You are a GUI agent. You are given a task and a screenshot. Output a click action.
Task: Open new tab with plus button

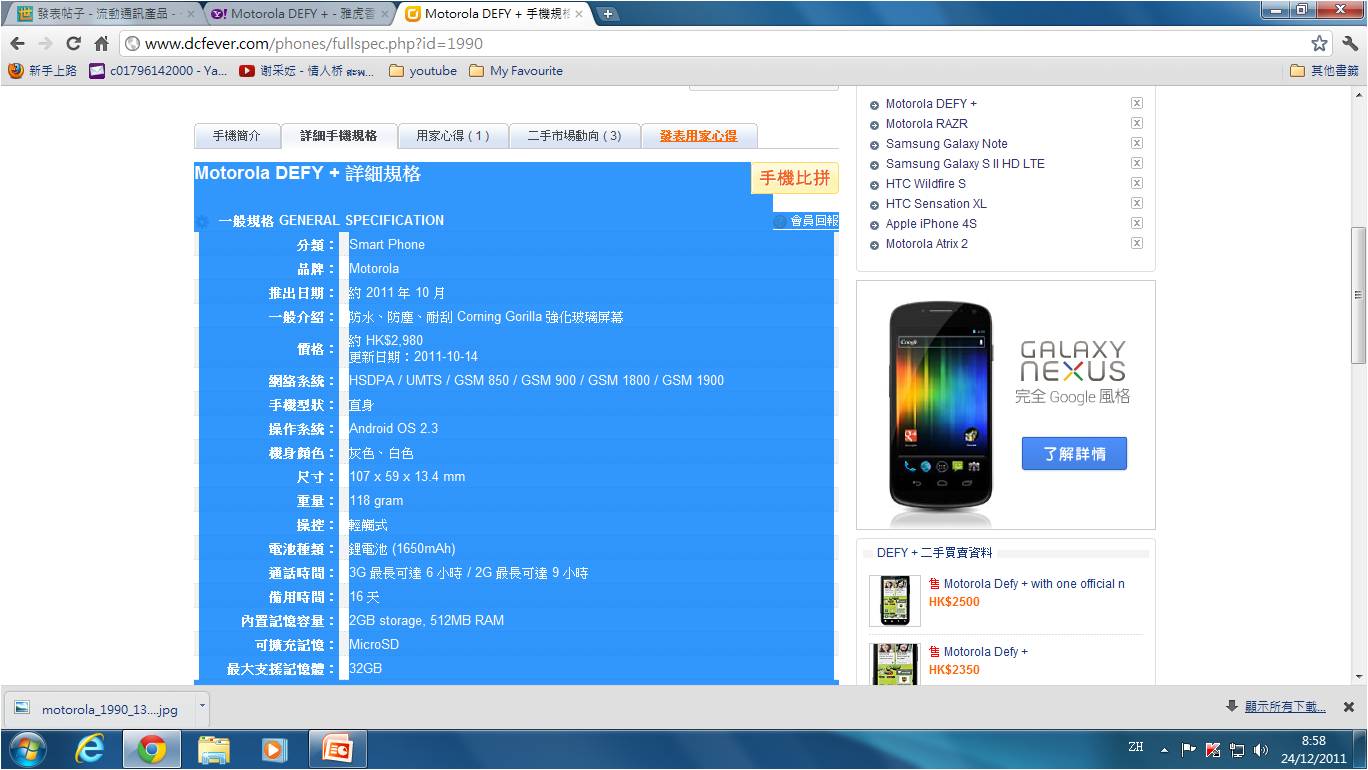click(x=607, y=14)
